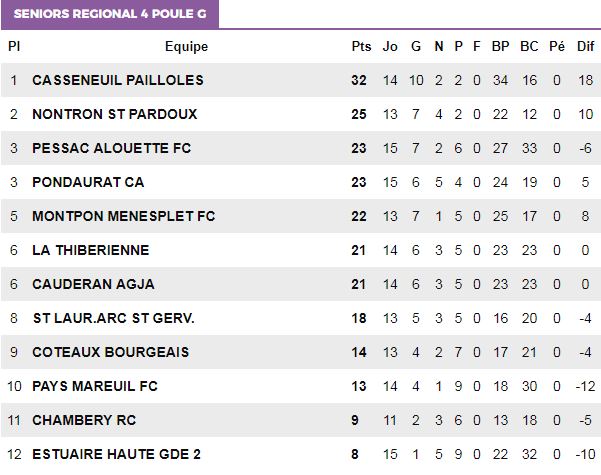
Task: Select Montpon Menesplet FC in the standings
Action: point(123,216)
